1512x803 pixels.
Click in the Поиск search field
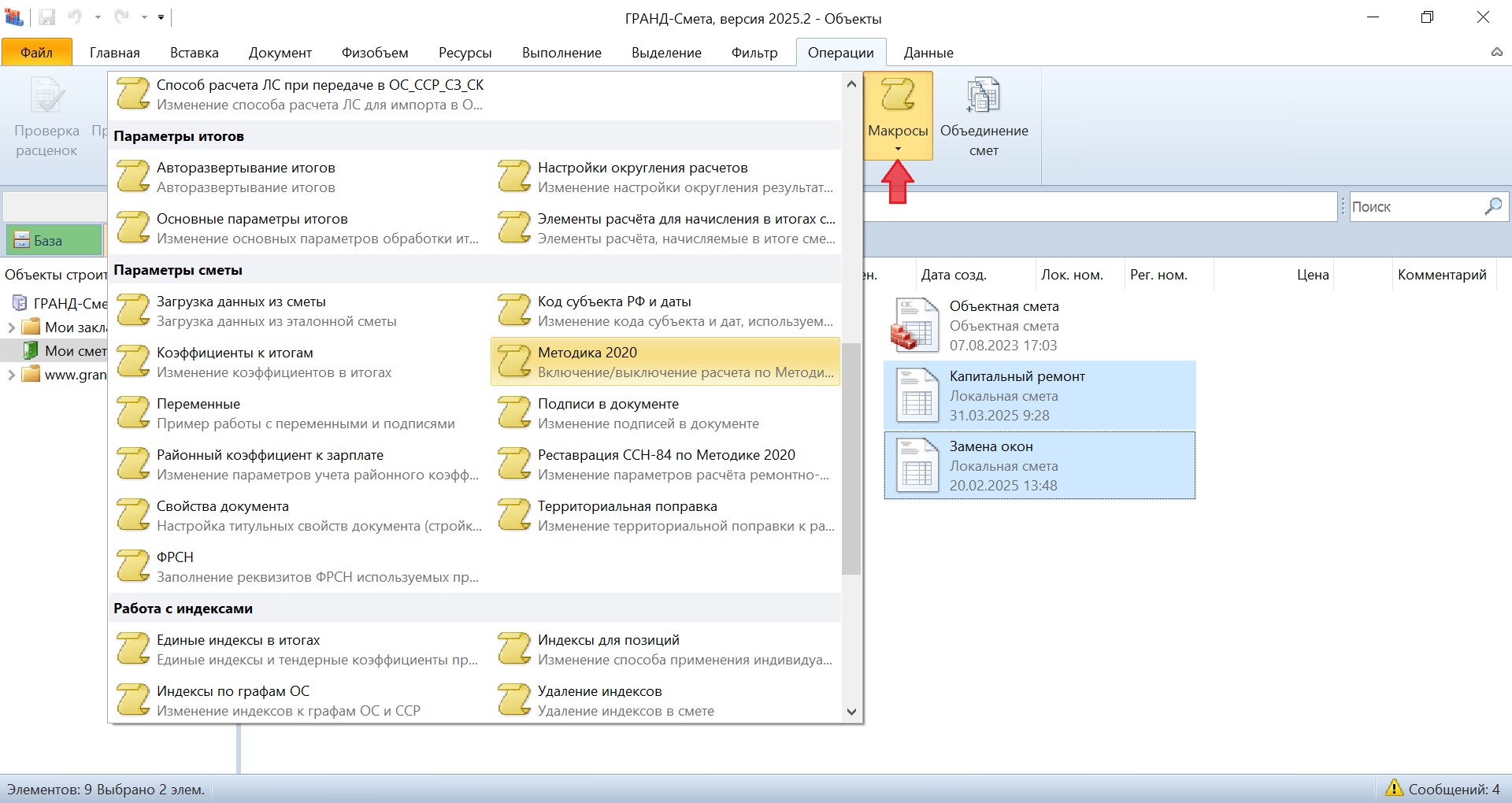(1415, 206)
